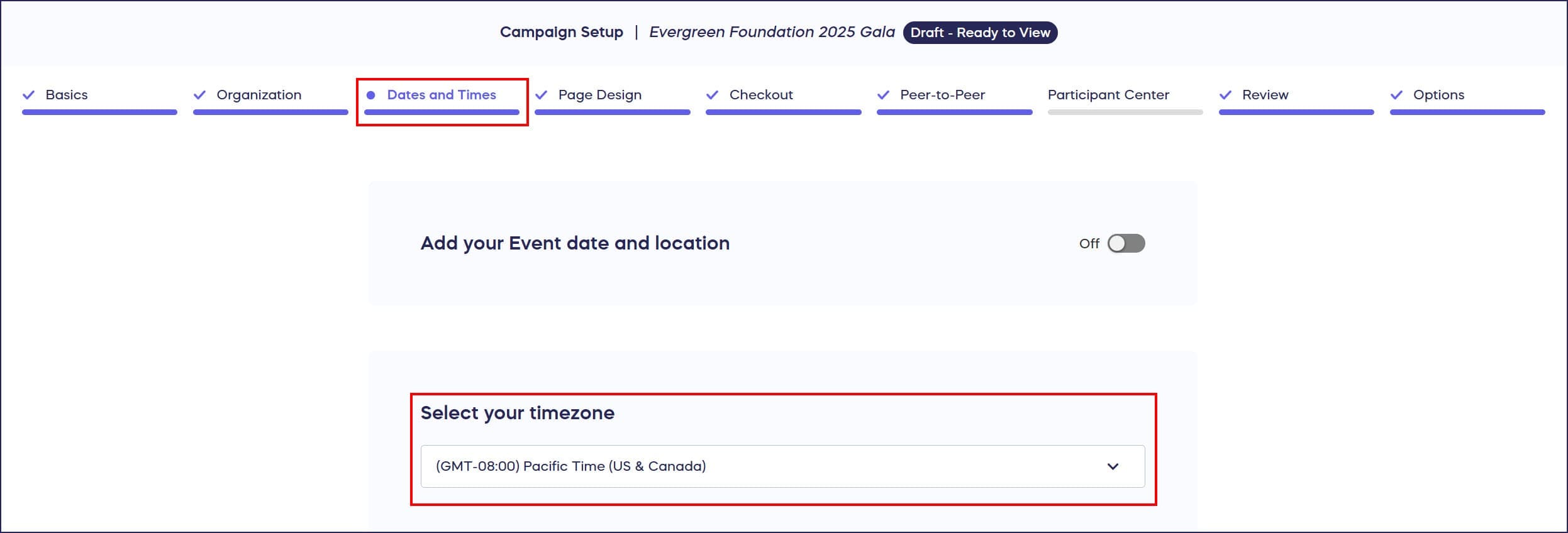Image resolution: width=1568 pixels, height=533 pixels.
Task: Click the checkmark icon beside Organization
Action: pyautogui.click(x=199, y=95)
